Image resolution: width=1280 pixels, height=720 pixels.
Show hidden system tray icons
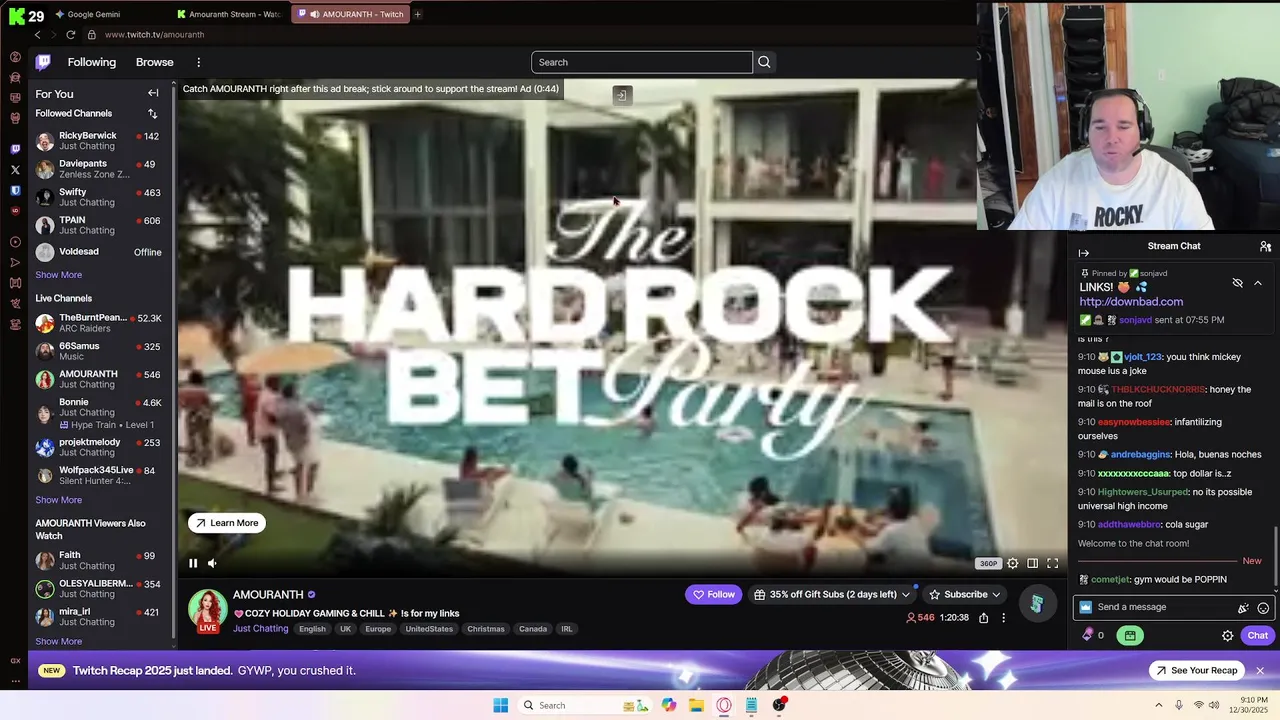pos(1159,705)
